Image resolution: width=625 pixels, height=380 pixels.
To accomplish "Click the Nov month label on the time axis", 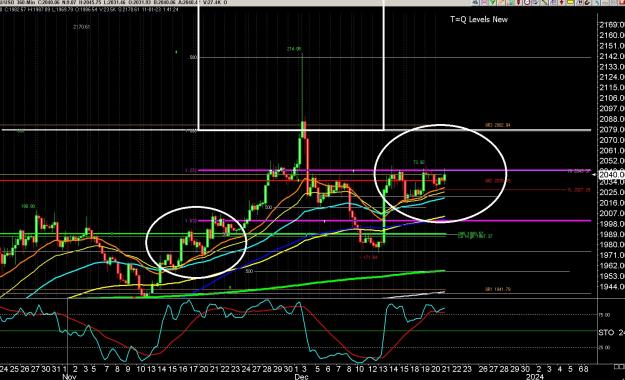I will point(69,377).
